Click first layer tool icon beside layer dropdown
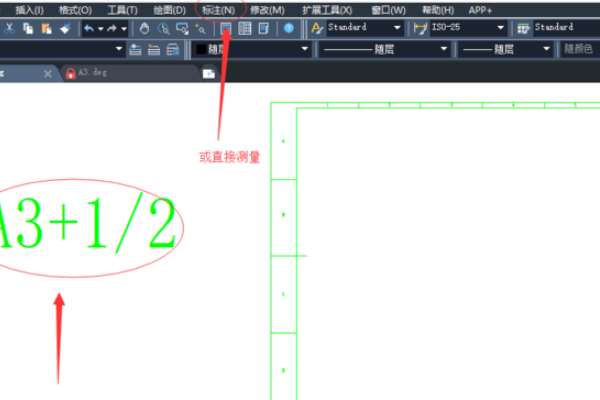This screenshot has height=400, width=600. click(x=135, y=49)
